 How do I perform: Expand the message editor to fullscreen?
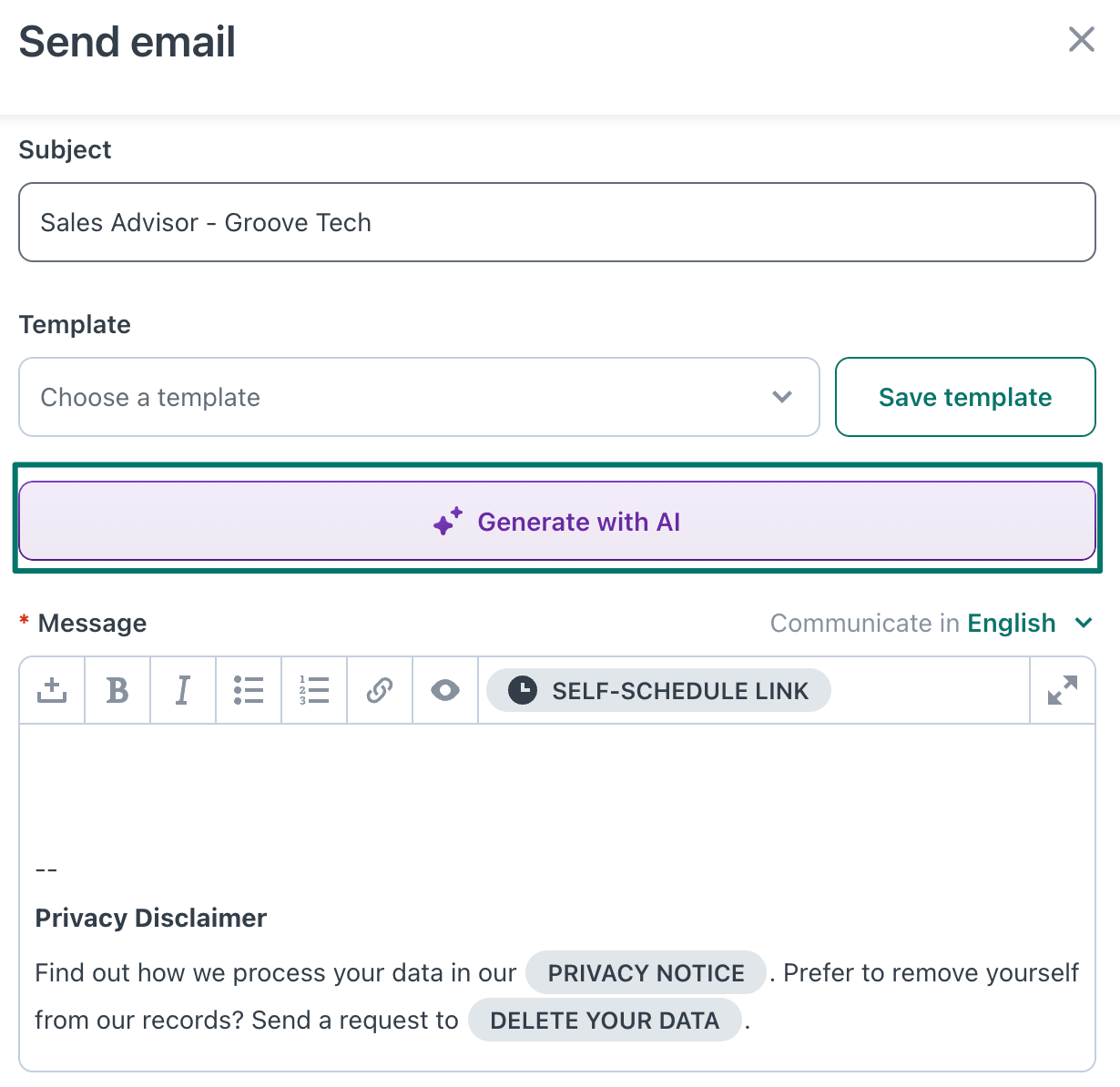[x=1063, y=691]
